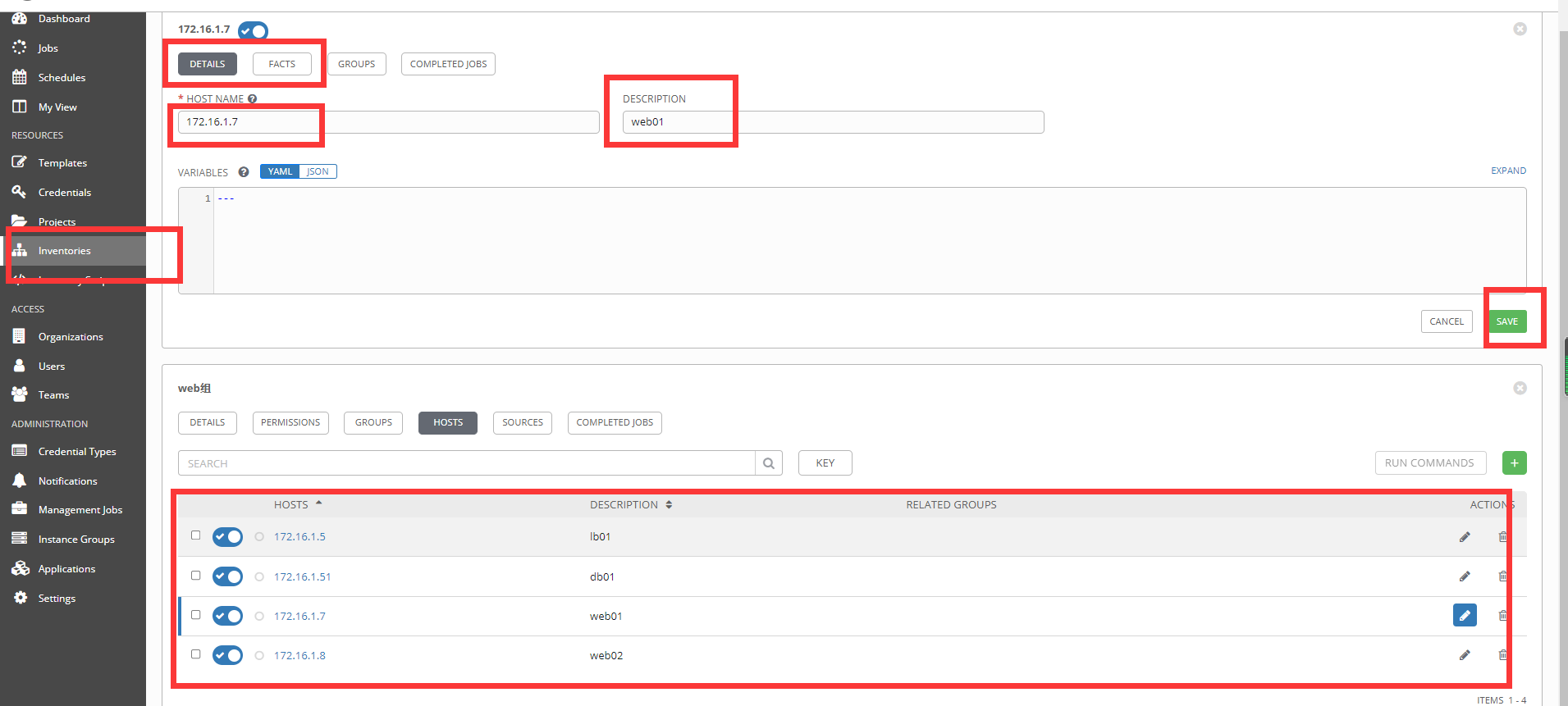Screen dimensions: 1568x706
Task: Close the web组 group panel
Action: point(1520,388)
